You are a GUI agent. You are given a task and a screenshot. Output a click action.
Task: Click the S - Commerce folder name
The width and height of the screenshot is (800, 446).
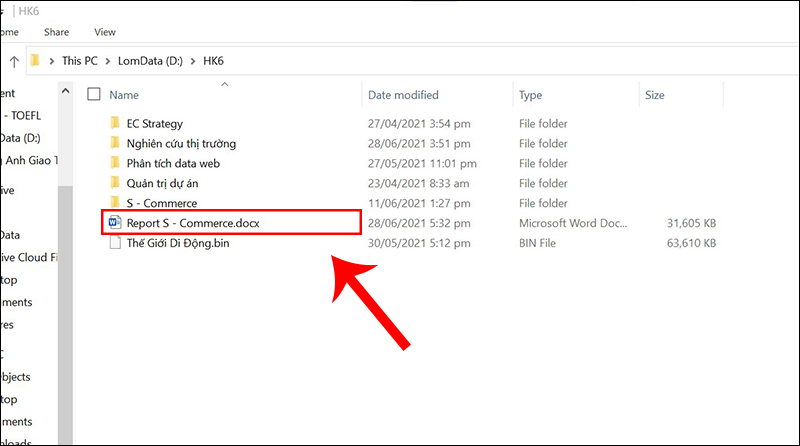[162, 203]
